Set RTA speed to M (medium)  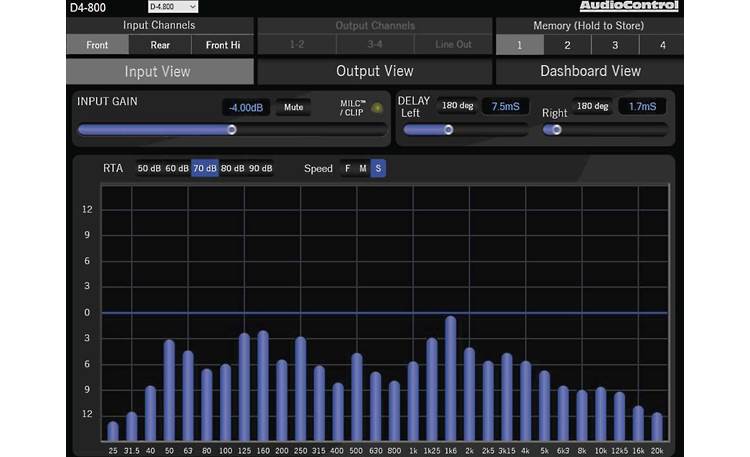(x=363, y=168)
